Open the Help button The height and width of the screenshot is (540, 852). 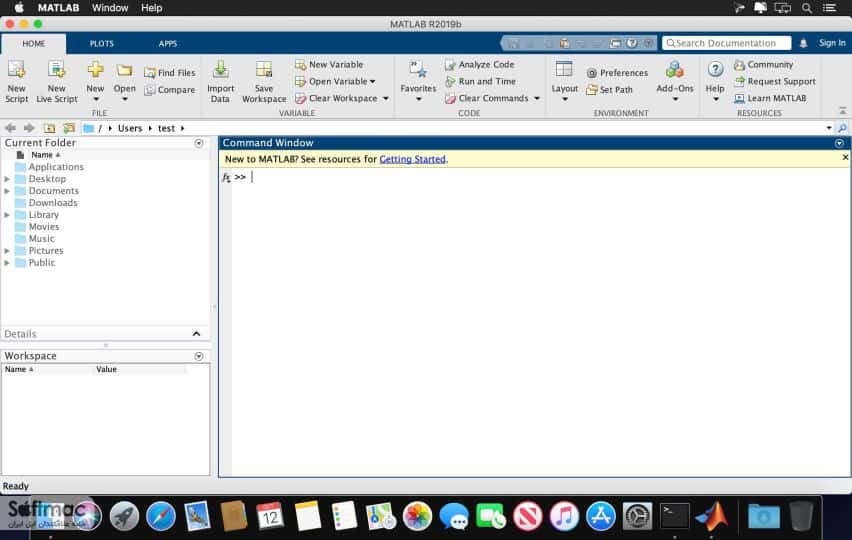click(715, 81)
